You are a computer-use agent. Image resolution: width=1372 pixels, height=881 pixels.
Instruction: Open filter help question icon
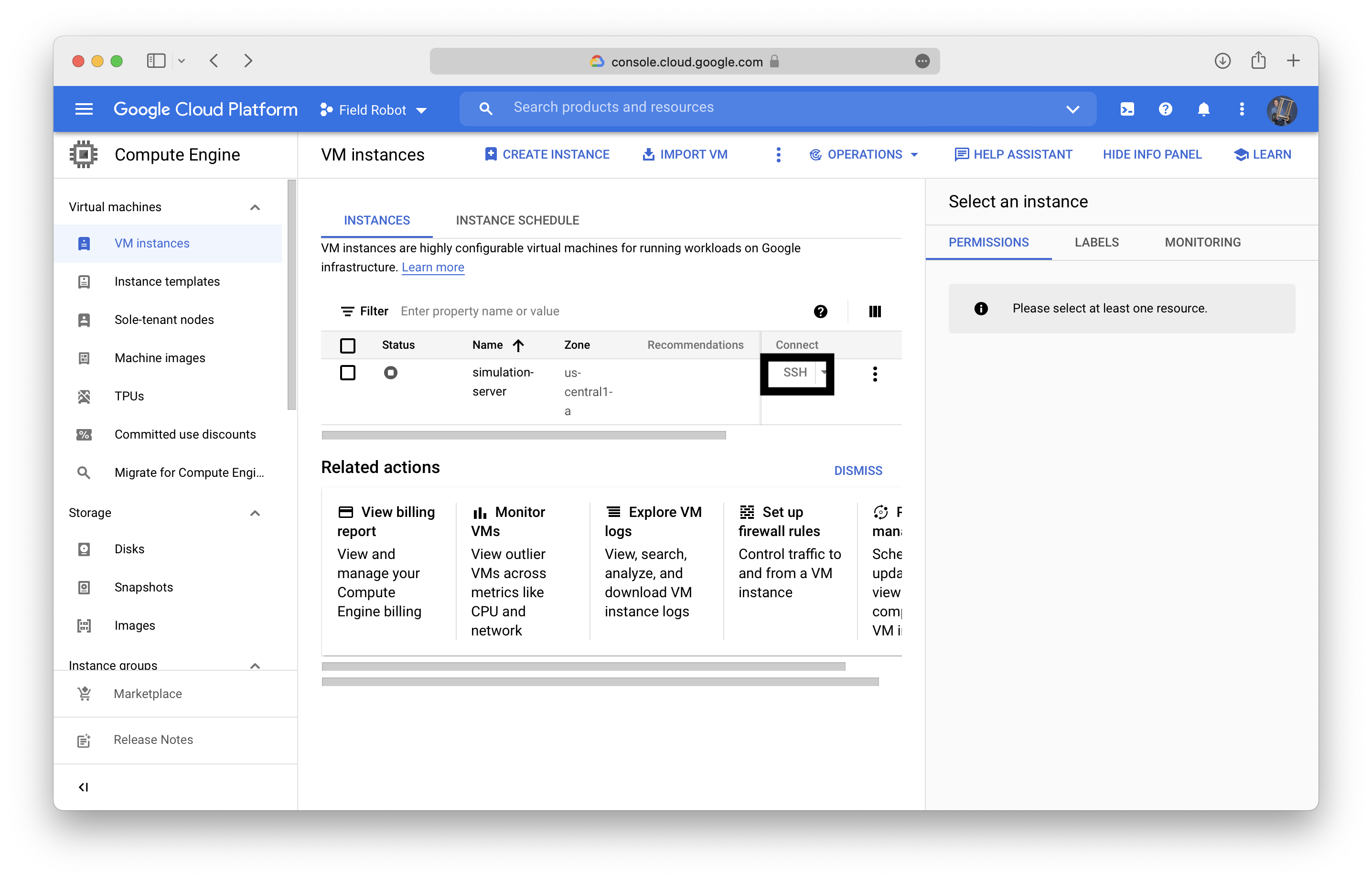(x=820, y=311)
